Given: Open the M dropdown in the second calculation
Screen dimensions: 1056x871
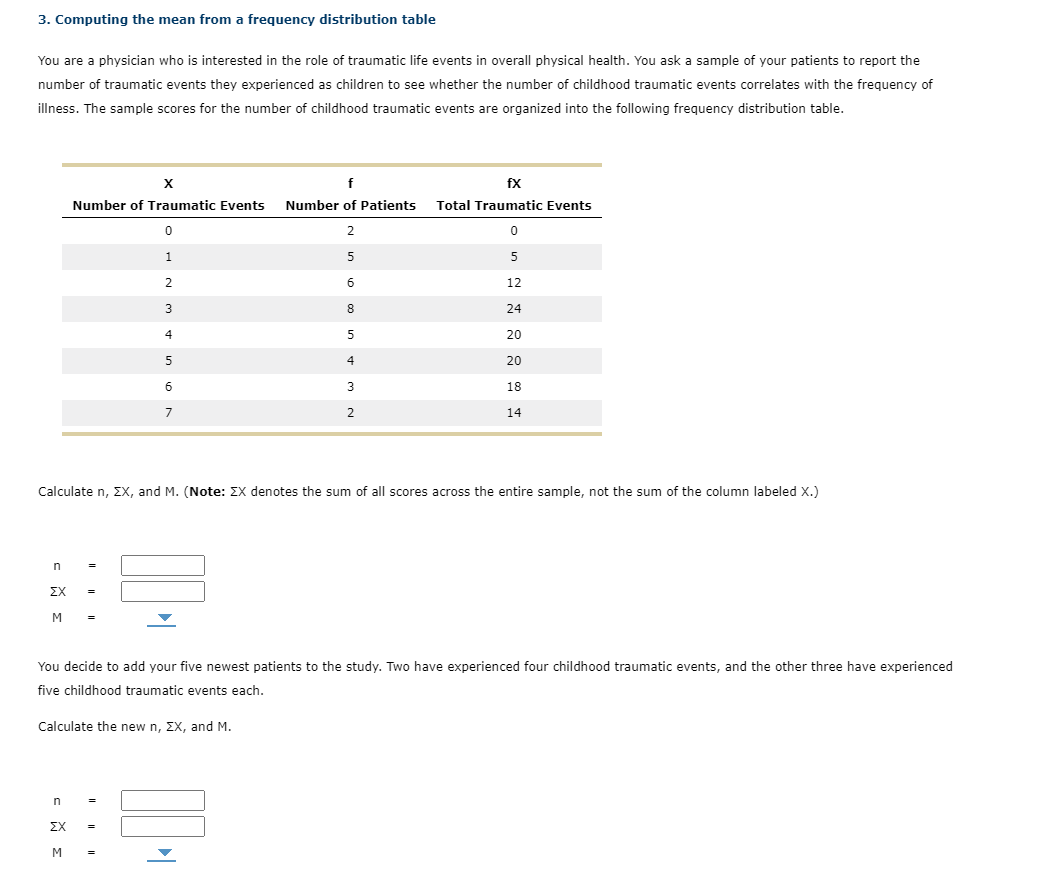Looking at the screenshot, I should click(163, 852).
